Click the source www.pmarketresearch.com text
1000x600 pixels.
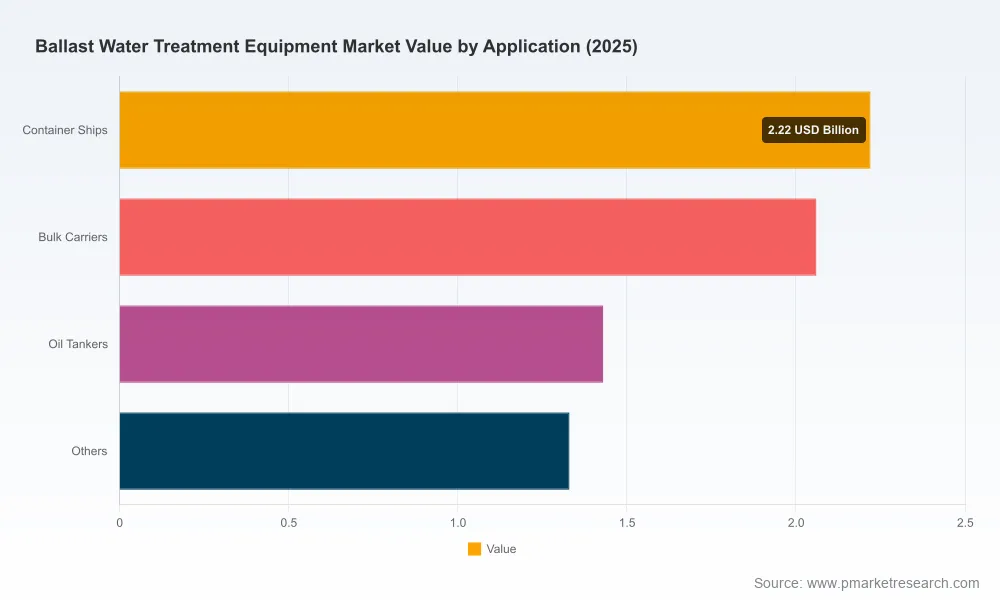(867, 583)
